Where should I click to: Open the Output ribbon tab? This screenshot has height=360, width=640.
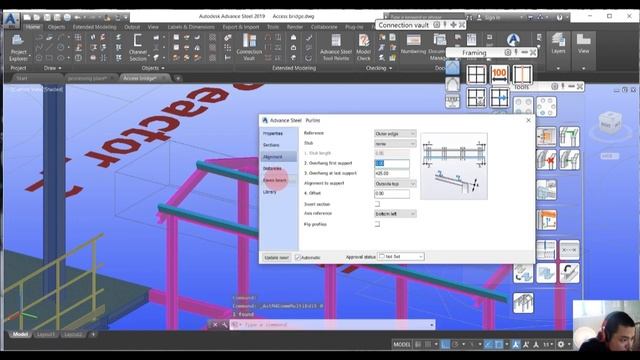[132, 27]
